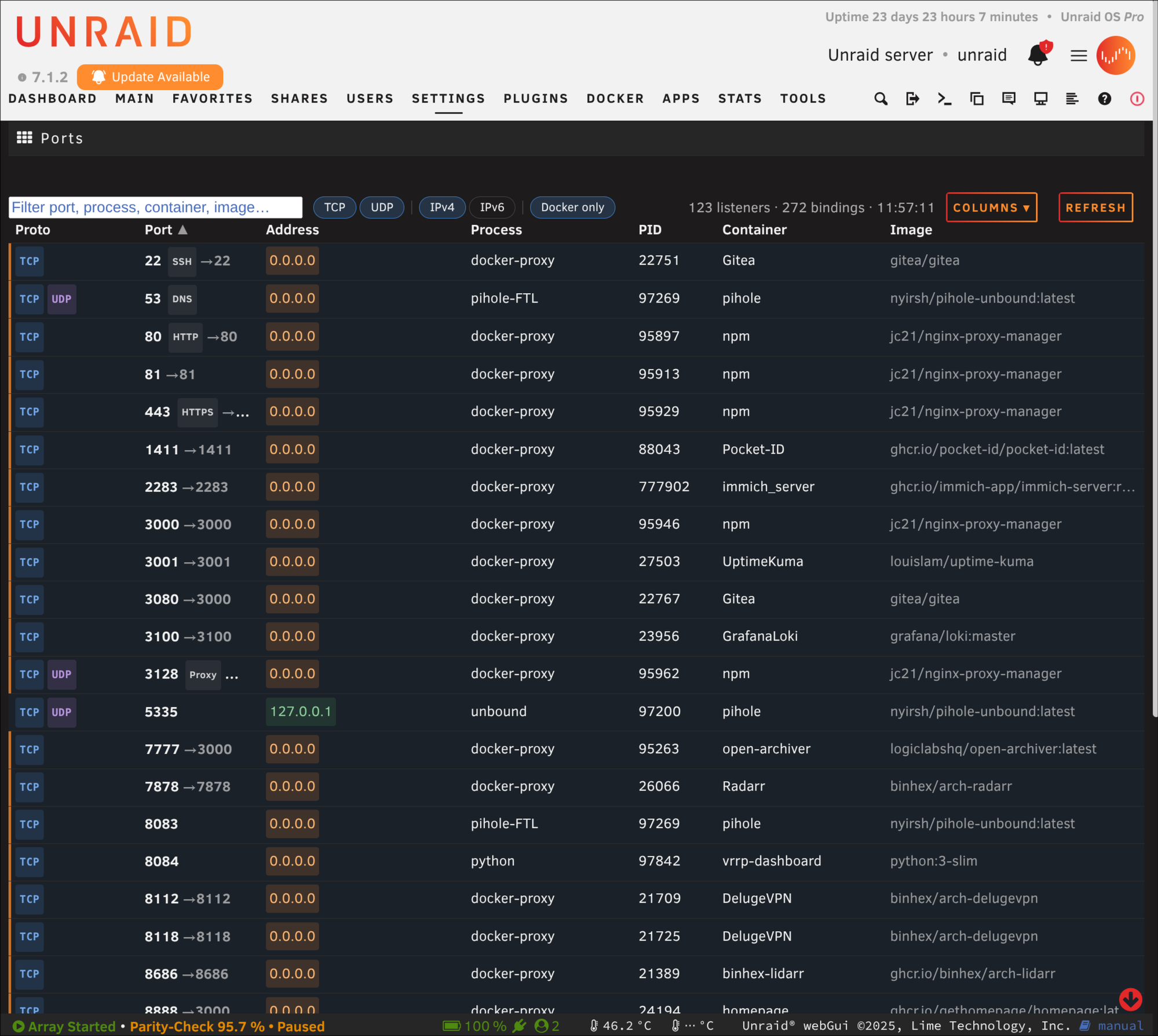The width and height of the screenshot is (1158, 1036).
Task: Open the FAVORITES tab
Action: point(213,99)
